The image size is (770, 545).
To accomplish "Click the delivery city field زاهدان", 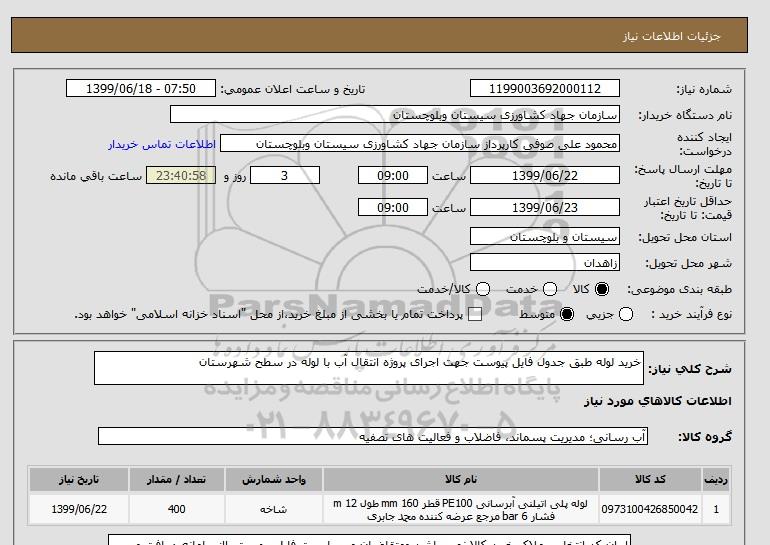I will point(545,263).
